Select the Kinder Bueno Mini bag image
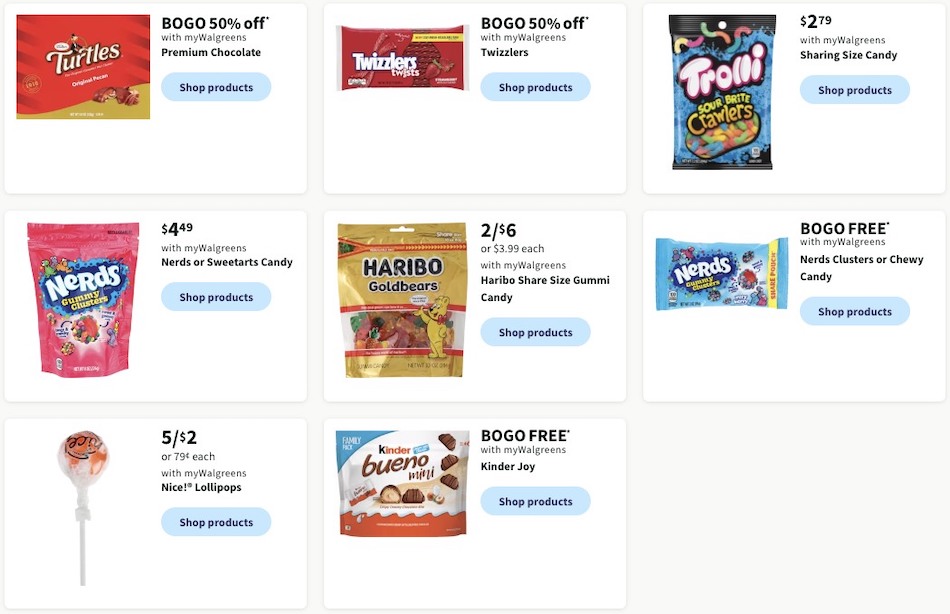Image resolution: width=950 pixels, height=614 pixels. coord(402,483)
